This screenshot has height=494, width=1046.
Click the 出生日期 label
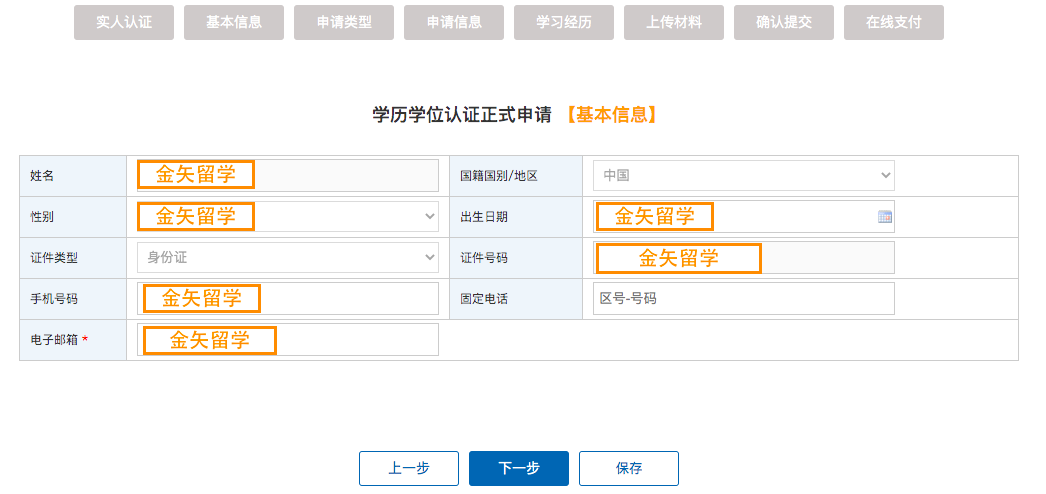tap(484, 217)
